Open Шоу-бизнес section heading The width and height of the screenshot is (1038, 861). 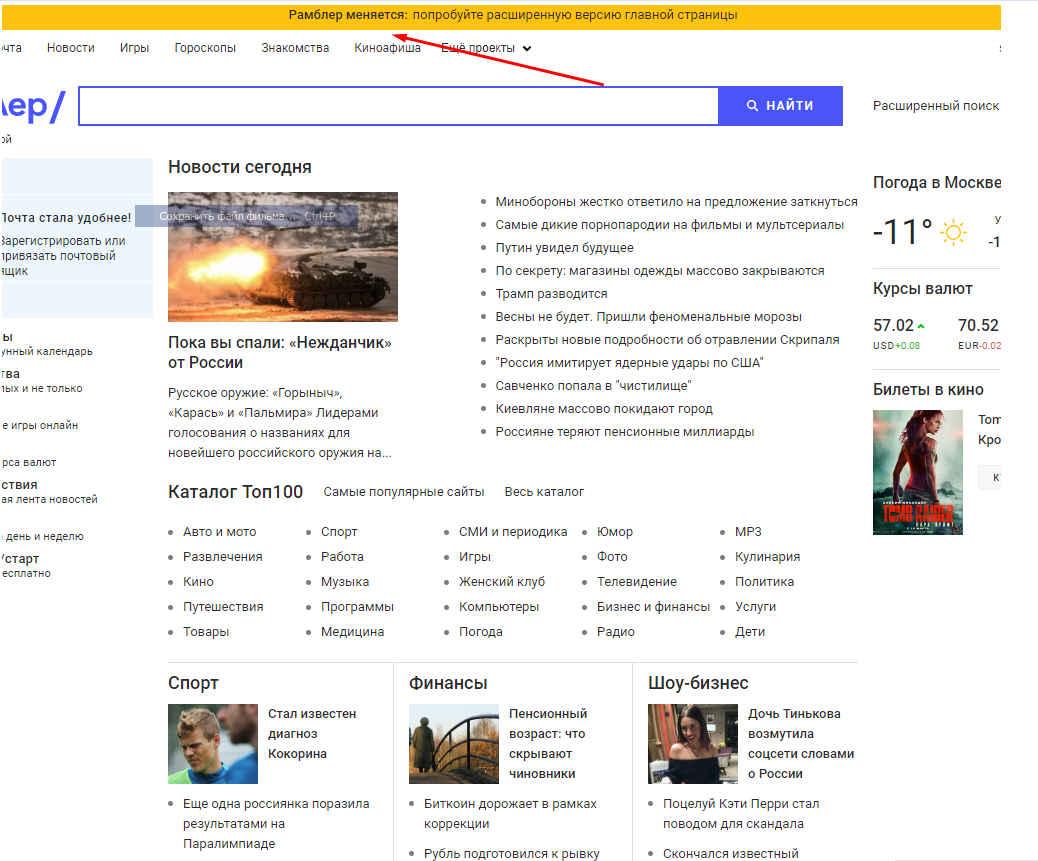[698, 683]
